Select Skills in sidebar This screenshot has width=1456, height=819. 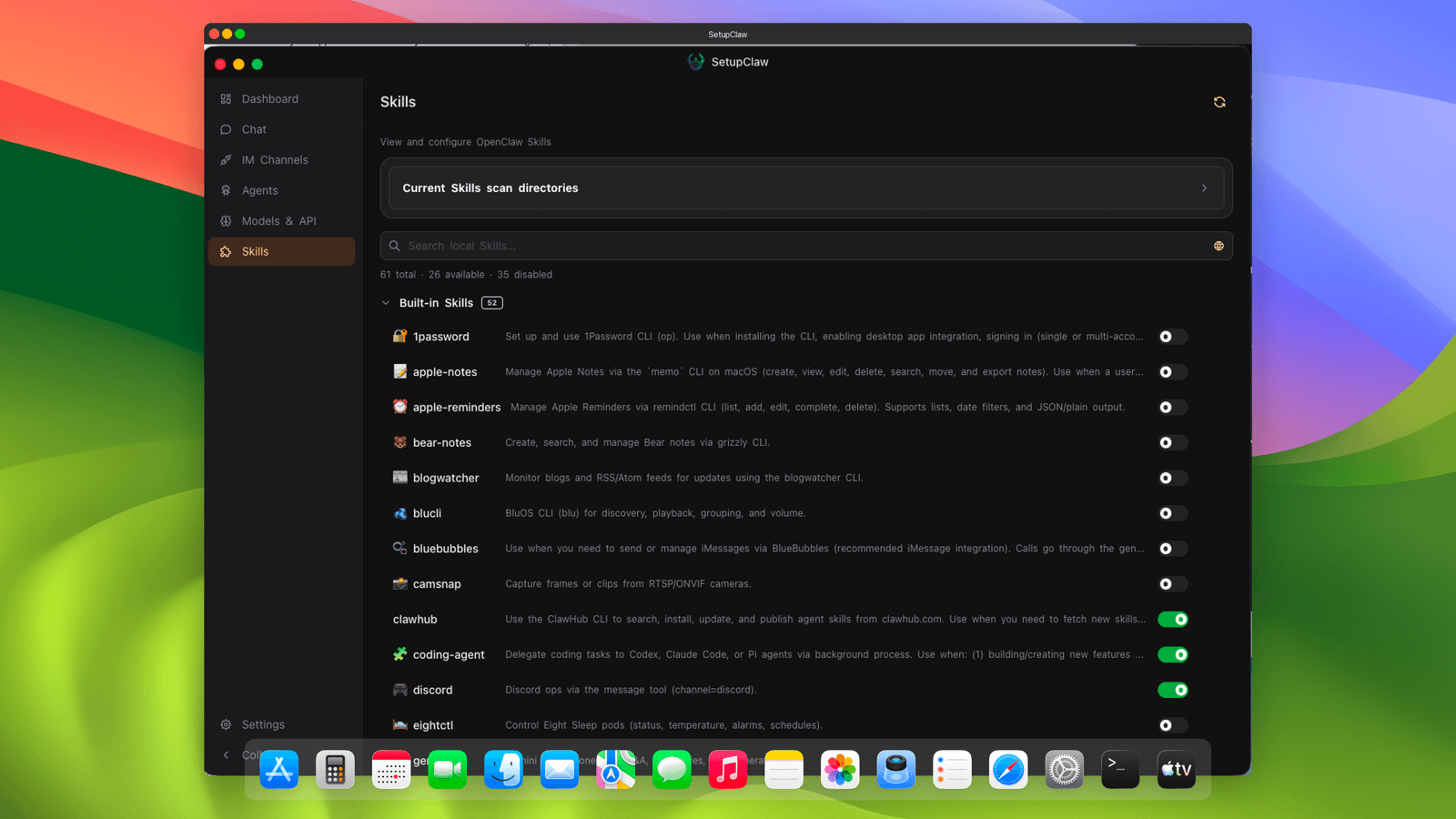(x=281, y=251)
